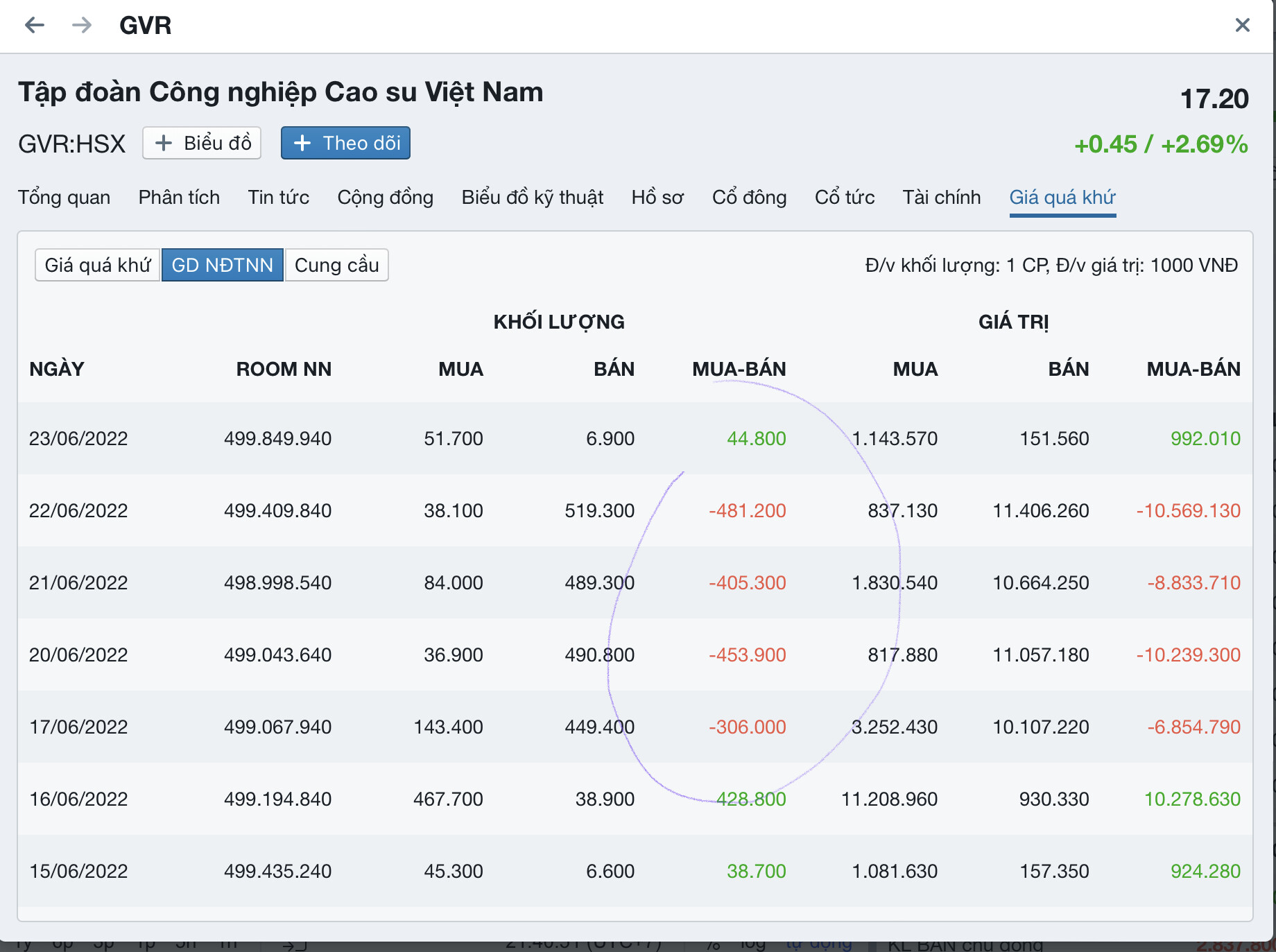Click the stock price 17.20
This screenshot has width=1276, height=952.
point(1214,98)
